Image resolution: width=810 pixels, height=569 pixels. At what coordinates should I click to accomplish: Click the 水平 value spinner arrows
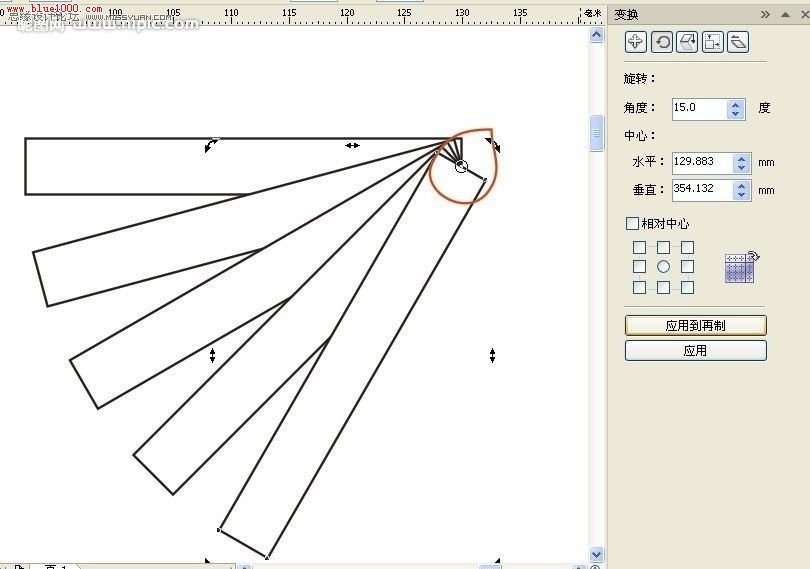click(741, 162)
